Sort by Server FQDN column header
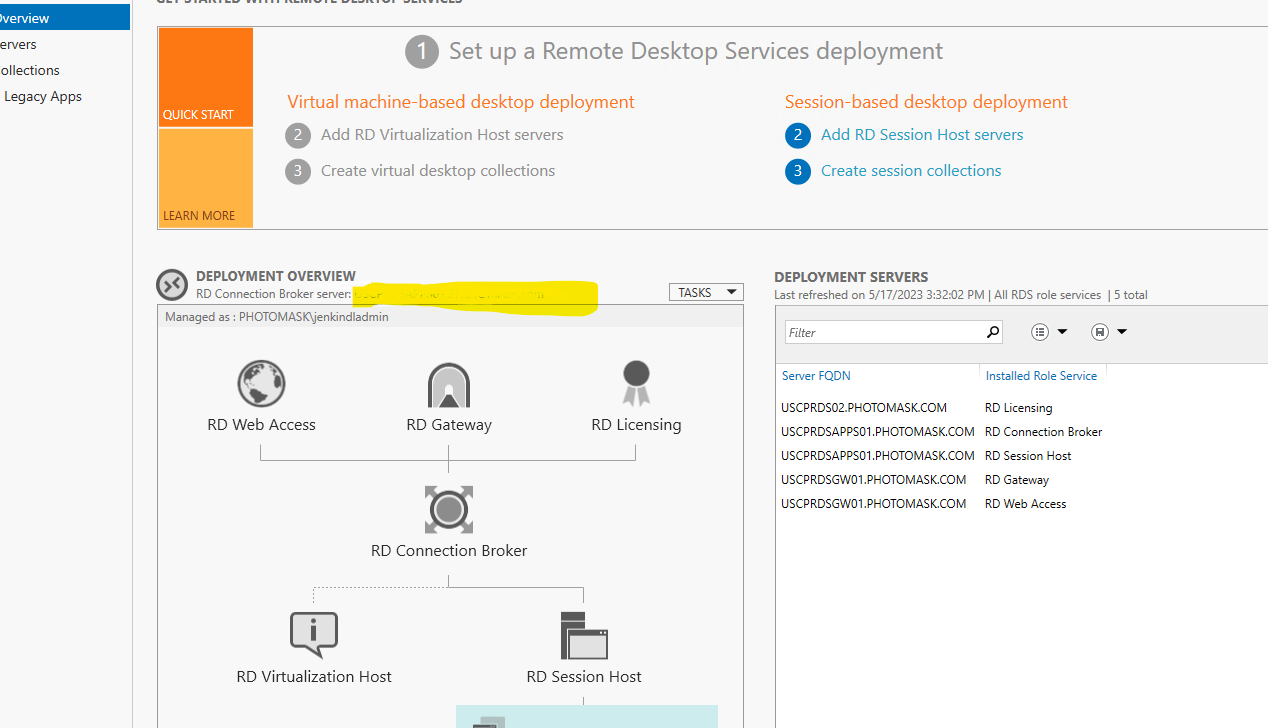The width and height of the screenshot is (1268, 728). (x=816, y=376)
